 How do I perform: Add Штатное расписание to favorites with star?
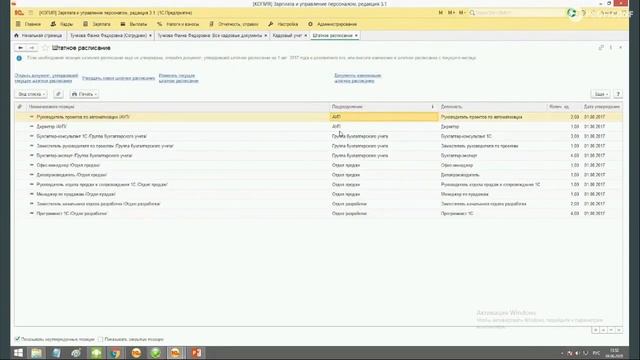[45, 48]
